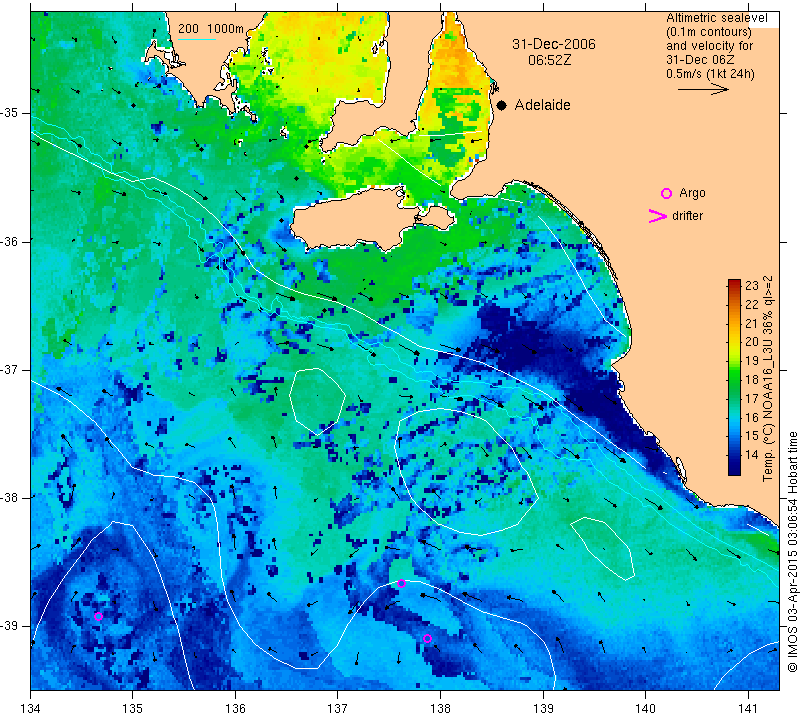Click the 139 longitude axis label
This screenshot has width=800, height=720.
[543, 709]
